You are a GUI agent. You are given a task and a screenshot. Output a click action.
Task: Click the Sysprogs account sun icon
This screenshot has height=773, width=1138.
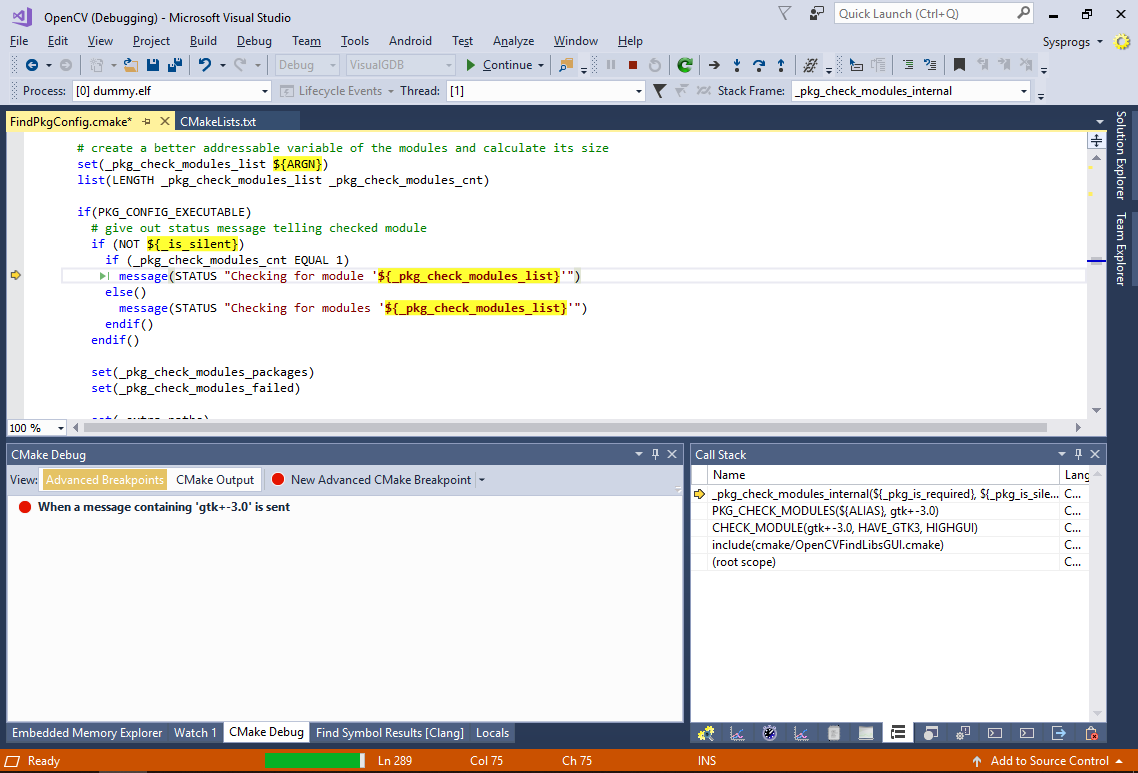click(x=1122, y=41)
